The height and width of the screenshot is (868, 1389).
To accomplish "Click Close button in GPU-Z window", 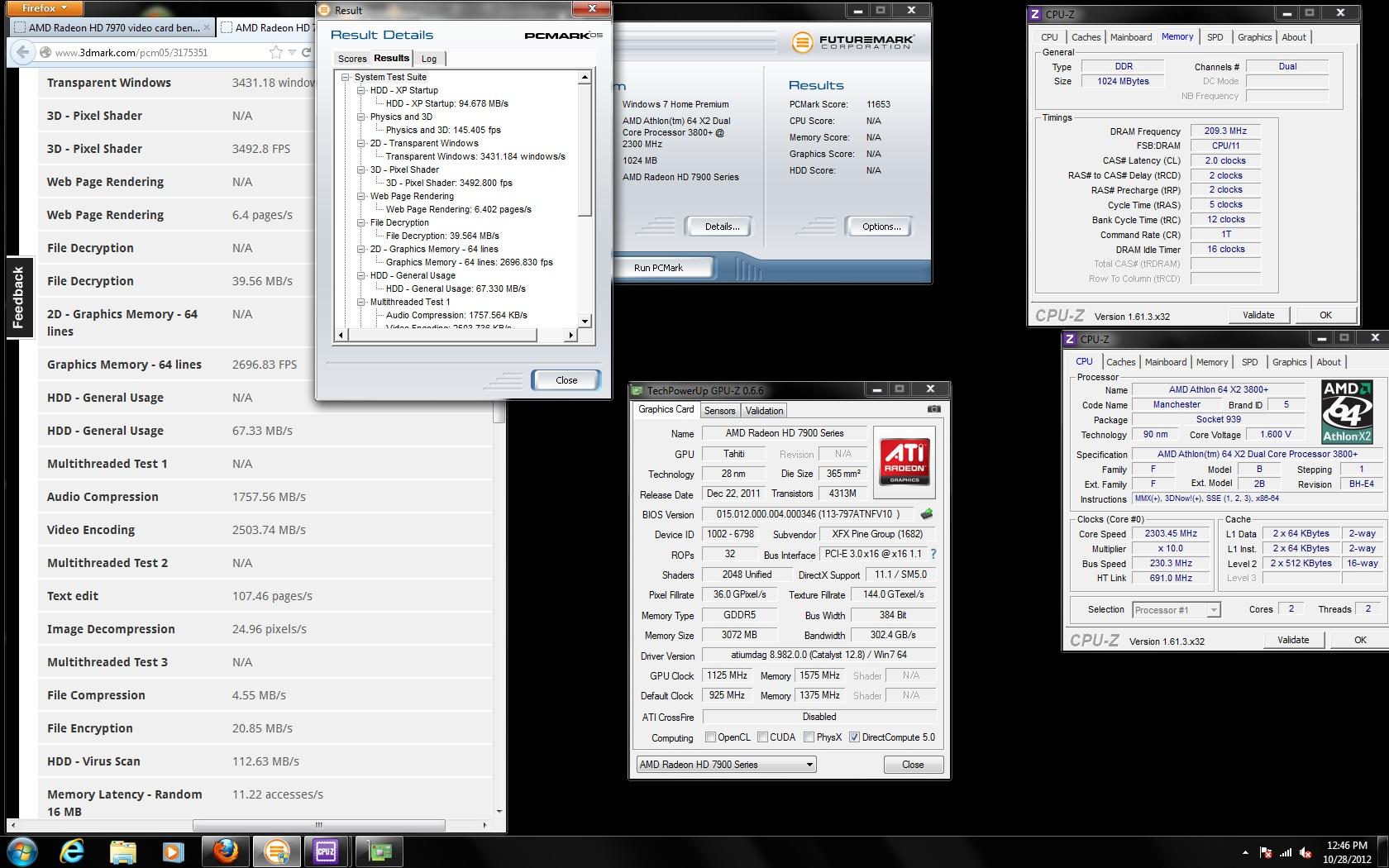I will 913,765.
